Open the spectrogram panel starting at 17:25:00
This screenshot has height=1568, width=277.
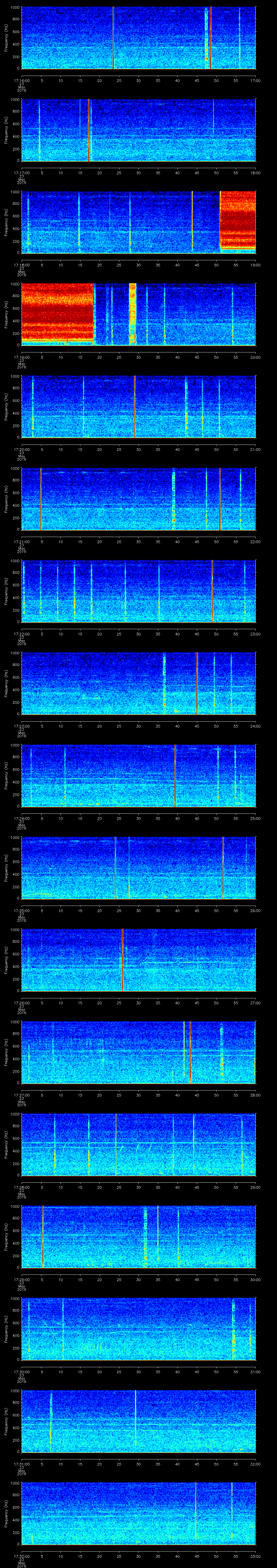(139, 868)
